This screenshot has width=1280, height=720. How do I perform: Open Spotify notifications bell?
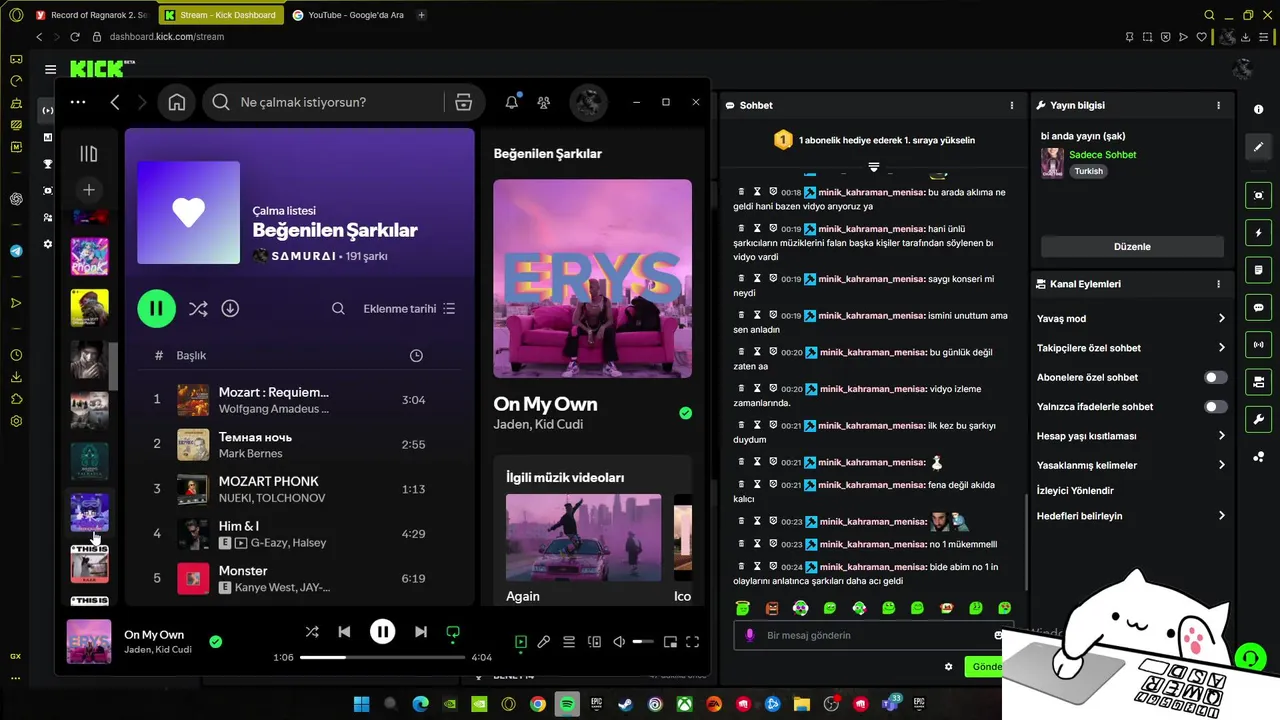pos(512,102)
